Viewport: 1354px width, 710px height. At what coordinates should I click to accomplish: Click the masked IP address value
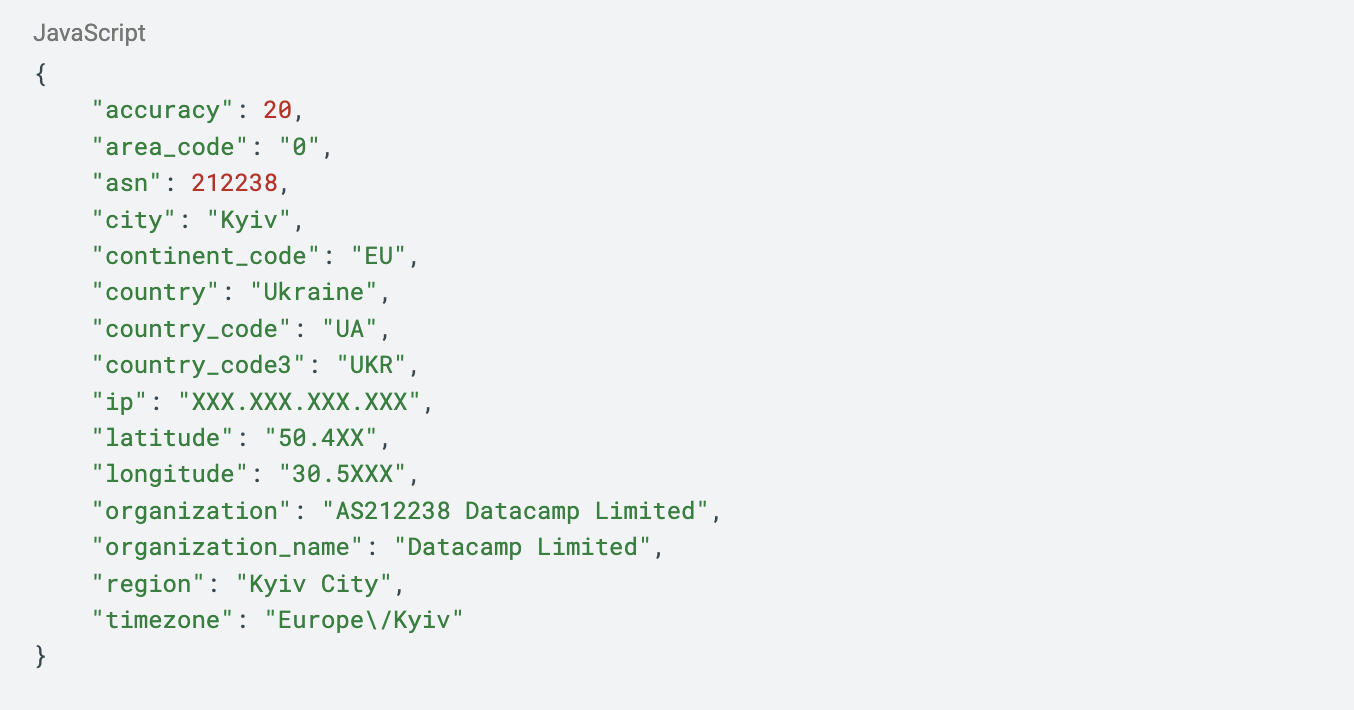[x=299, y=402]
